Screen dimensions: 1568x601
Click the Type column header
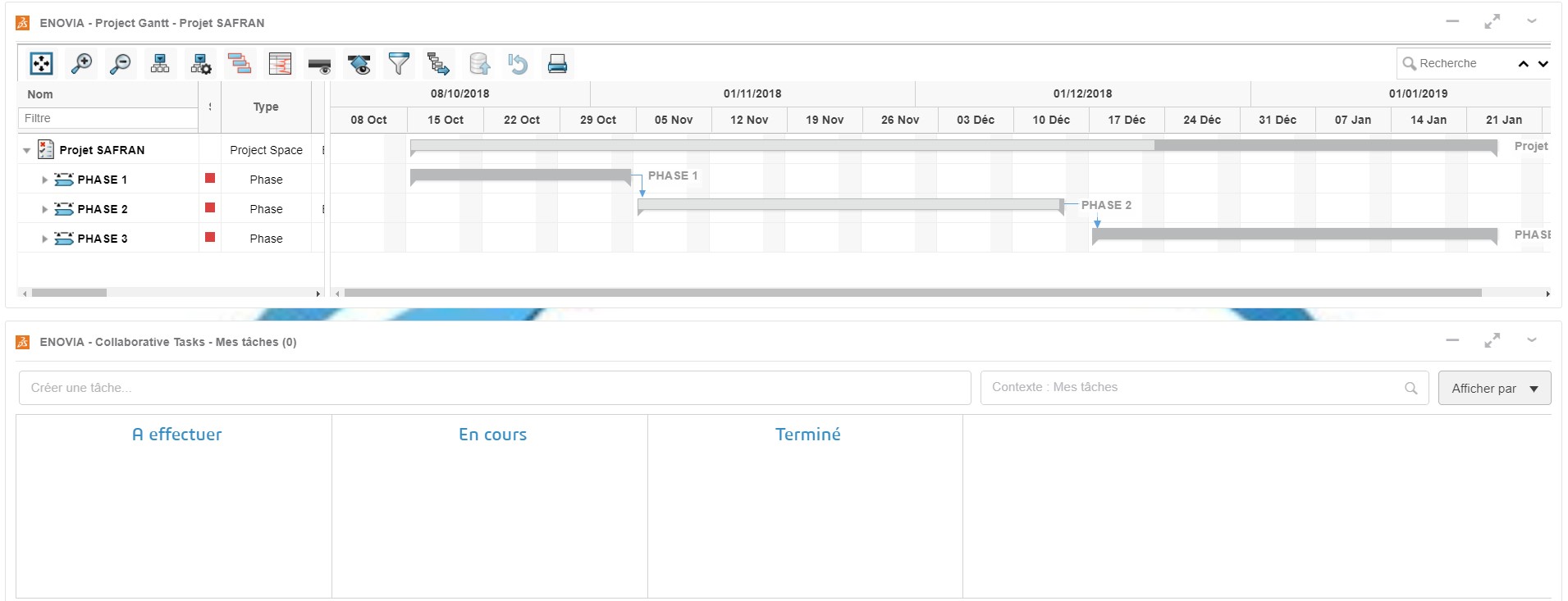pyautogui.click(x=266, y=107)
